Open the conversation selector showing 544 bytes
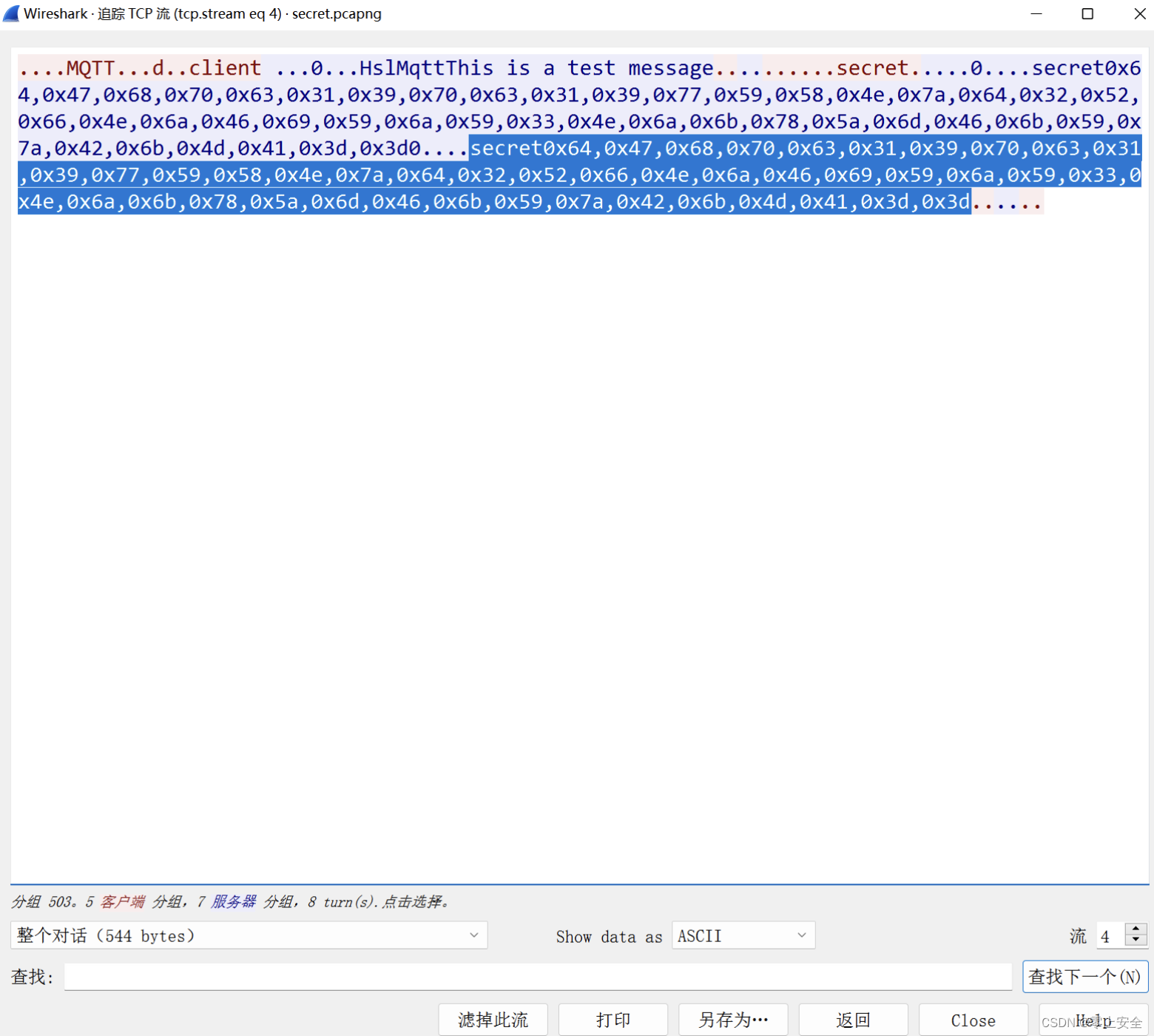 pos(249,935)
